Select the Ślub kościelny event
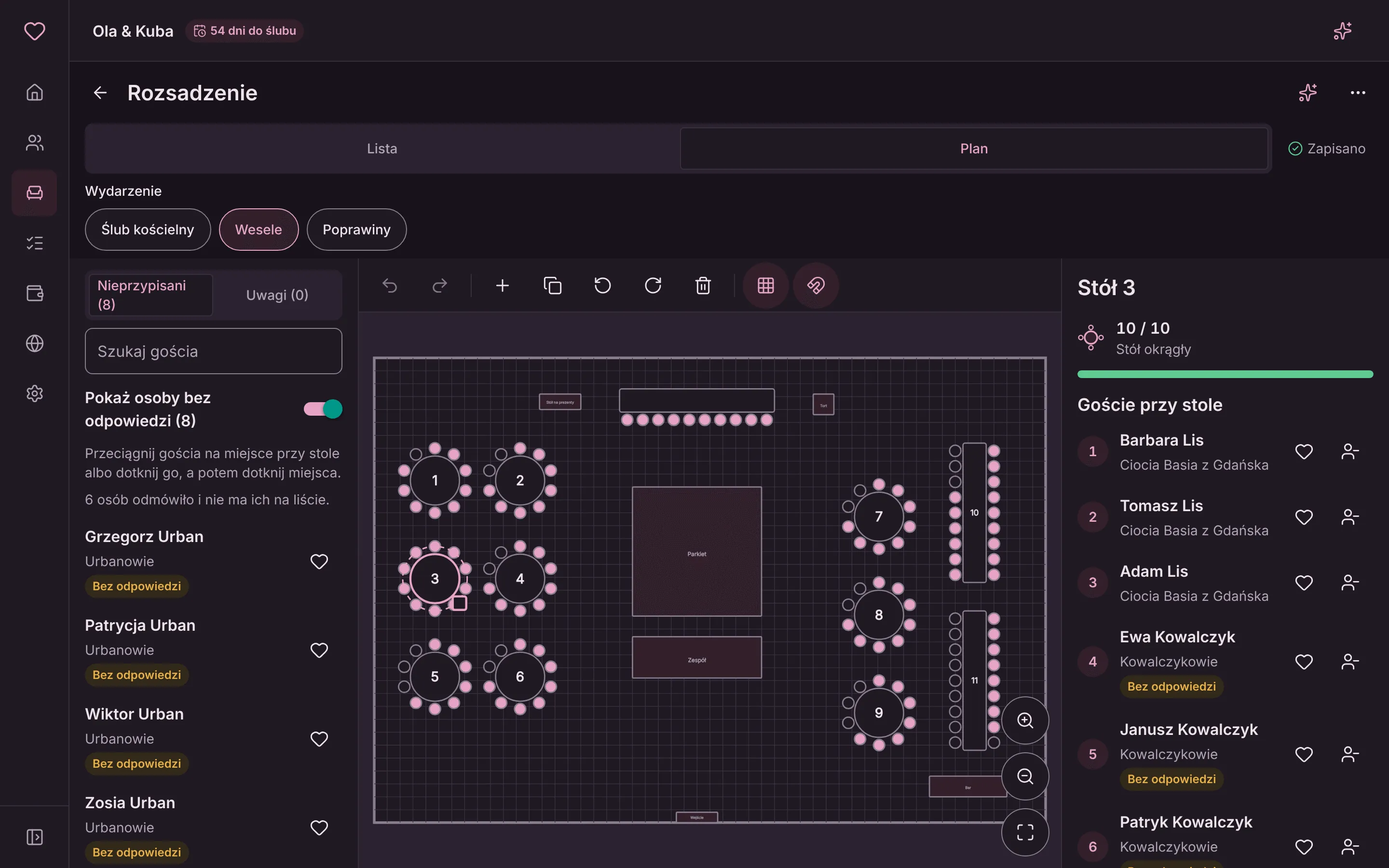The height and width of the screenshot is (868, 1389). click(148, 230)
